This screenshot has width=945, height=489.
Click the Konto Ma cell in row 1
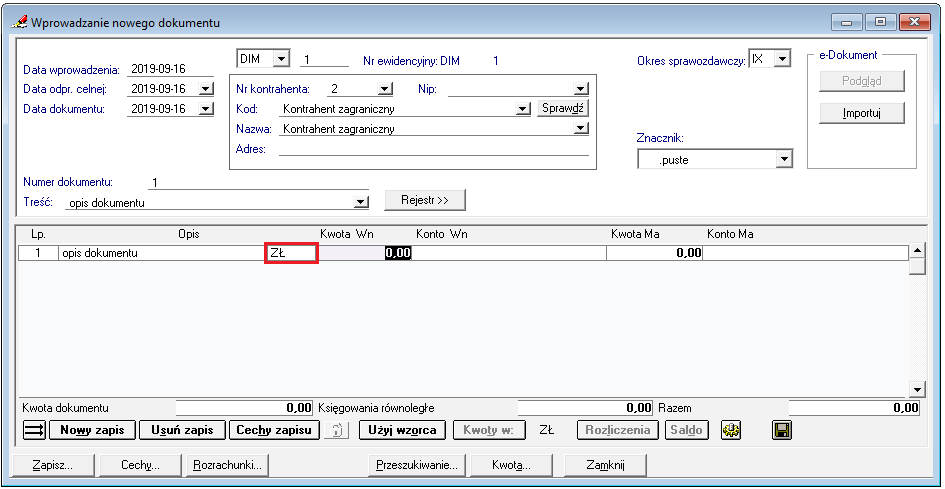tap(805, 253)
